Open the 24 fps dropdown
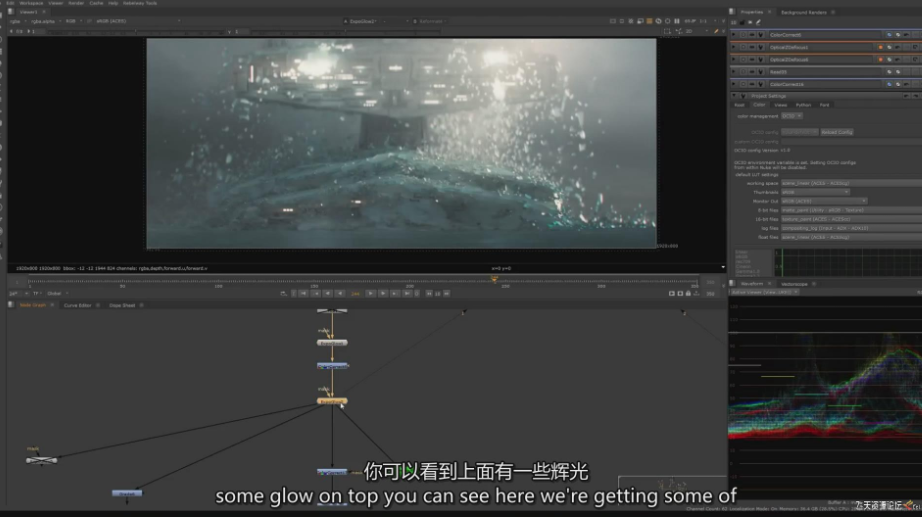 [x=18, y=293]
